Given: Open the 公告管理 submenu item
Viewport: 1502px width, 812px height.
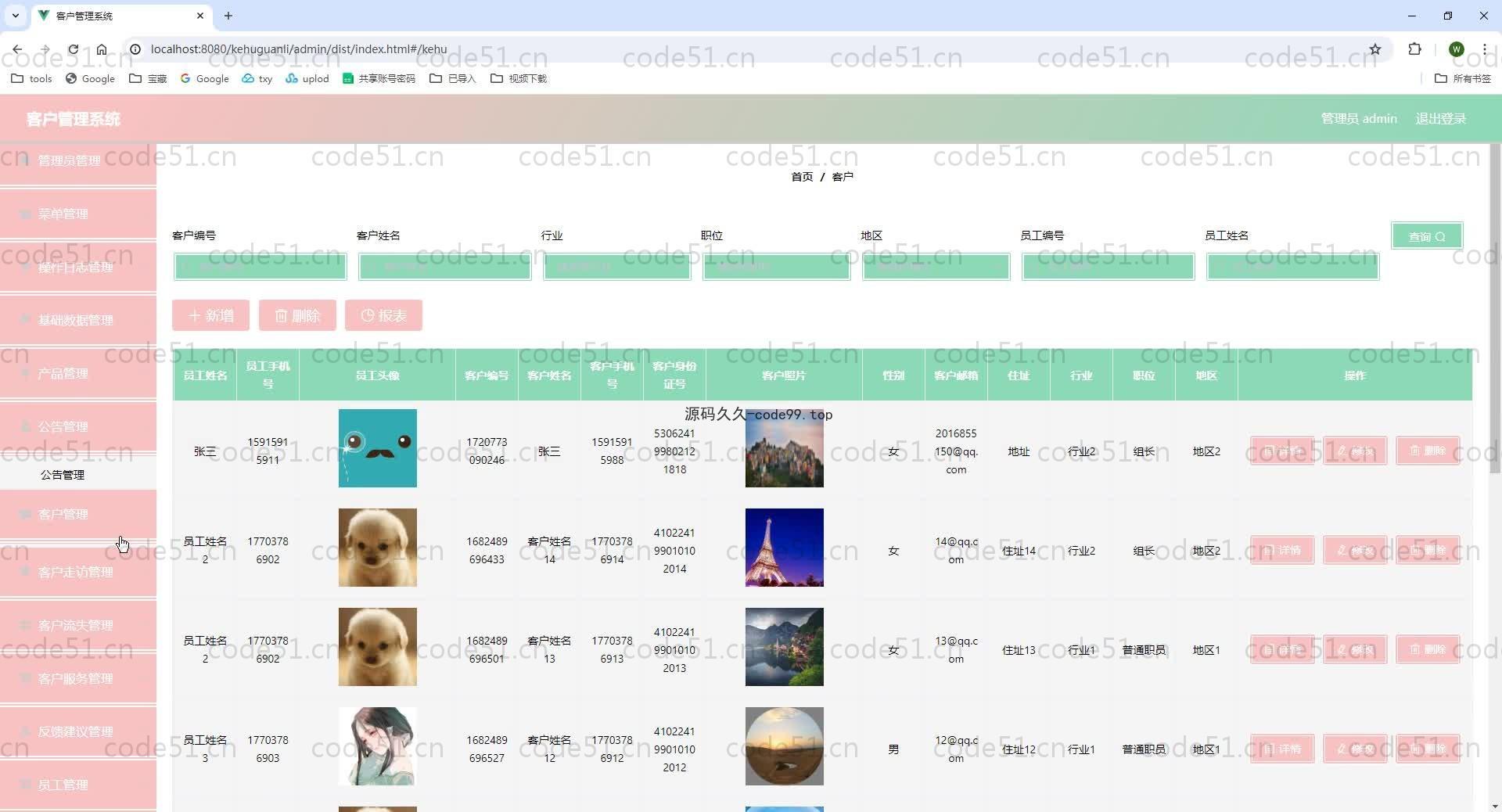Looking at the screenshot, I should pos(63,475).
